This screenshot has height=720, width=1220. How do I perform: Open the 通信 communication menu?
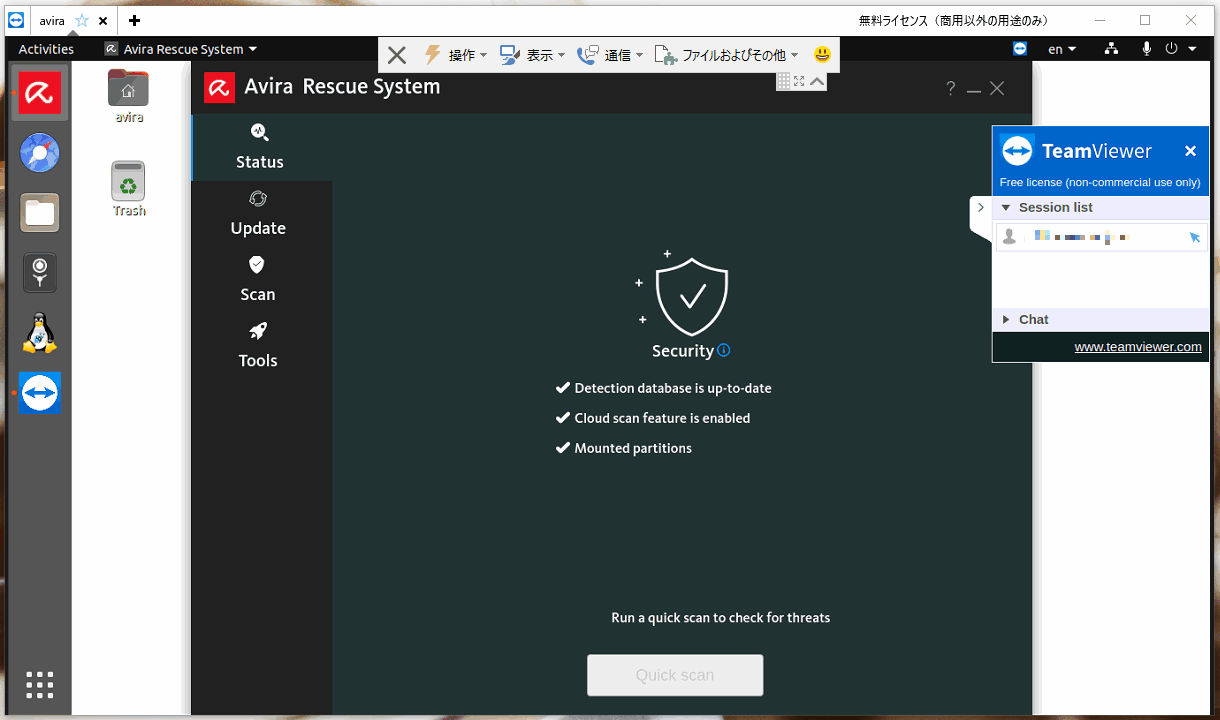point(611,55)
